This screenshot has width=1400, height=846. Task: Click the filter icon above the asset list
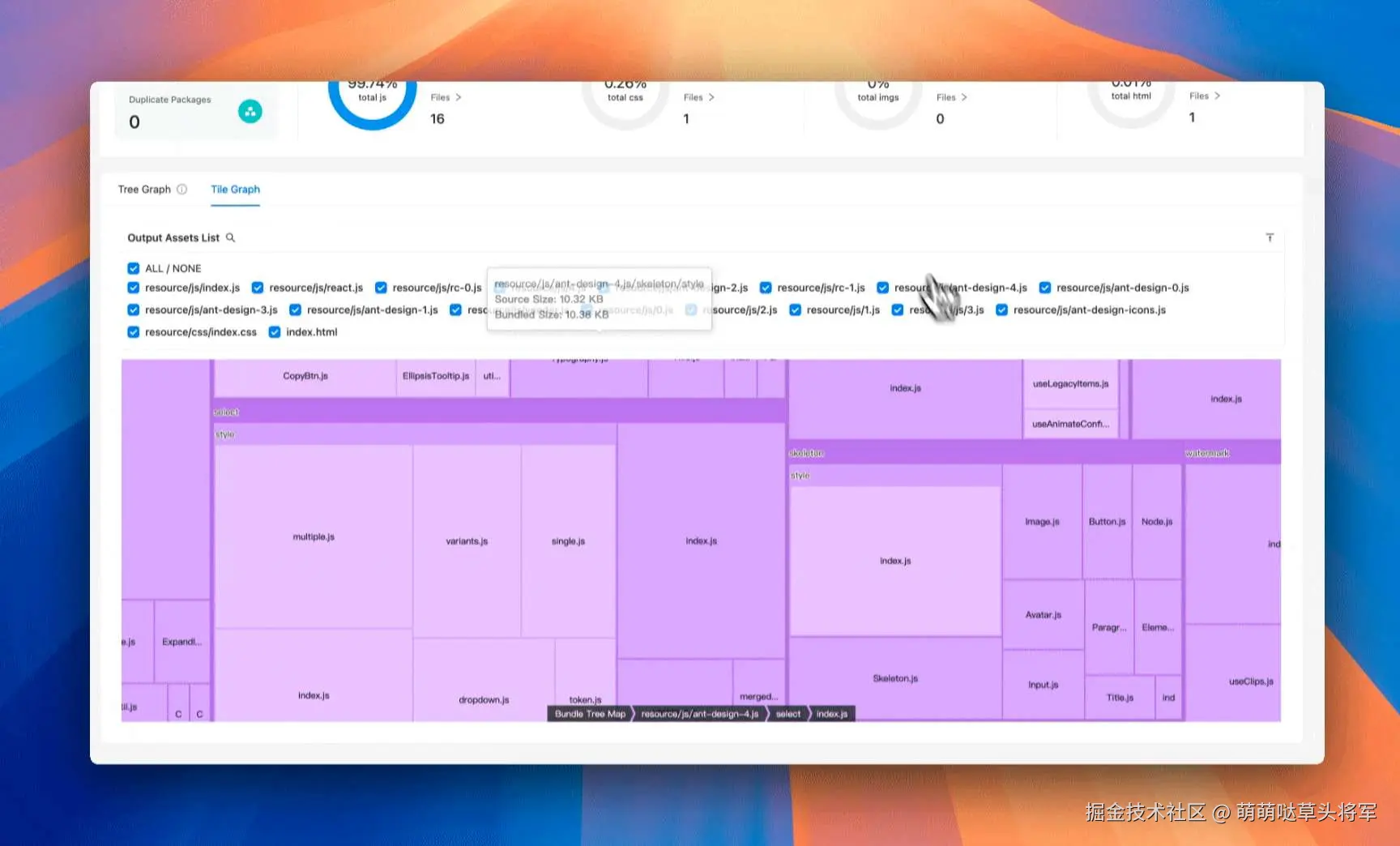(x=1270, y=237)
